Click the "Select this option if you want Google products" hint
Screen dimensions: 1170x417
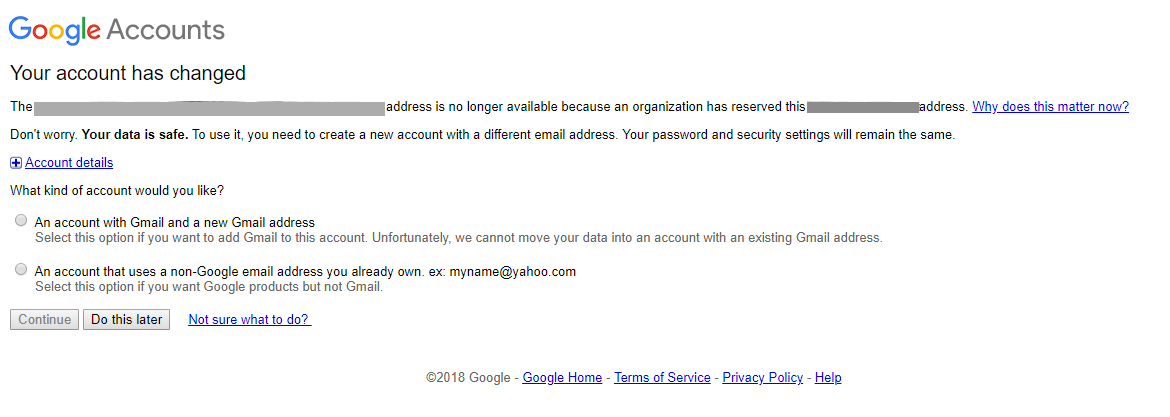point(209,287)
